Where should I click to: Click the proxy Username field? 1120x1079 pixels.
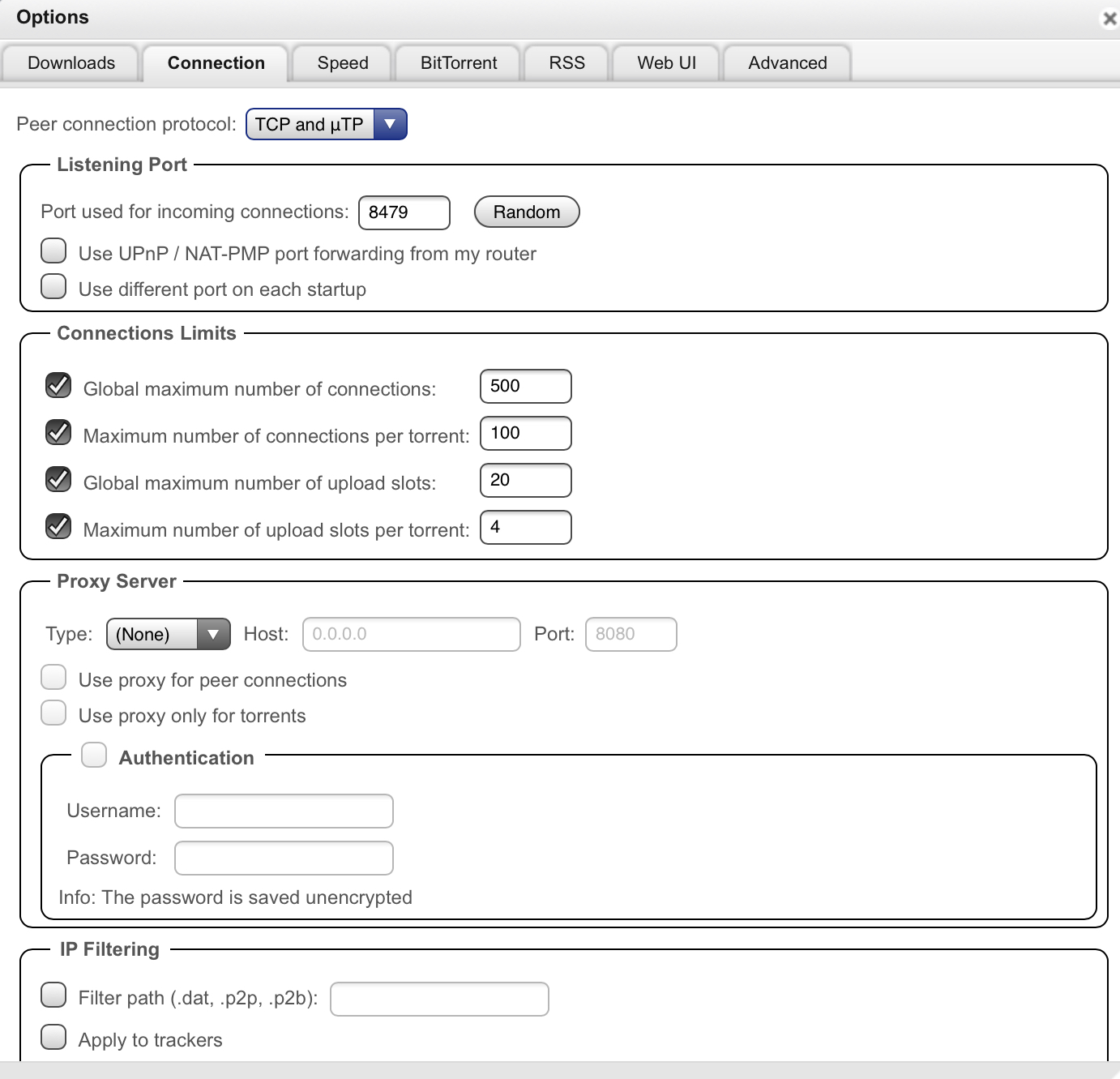[283, 811]
